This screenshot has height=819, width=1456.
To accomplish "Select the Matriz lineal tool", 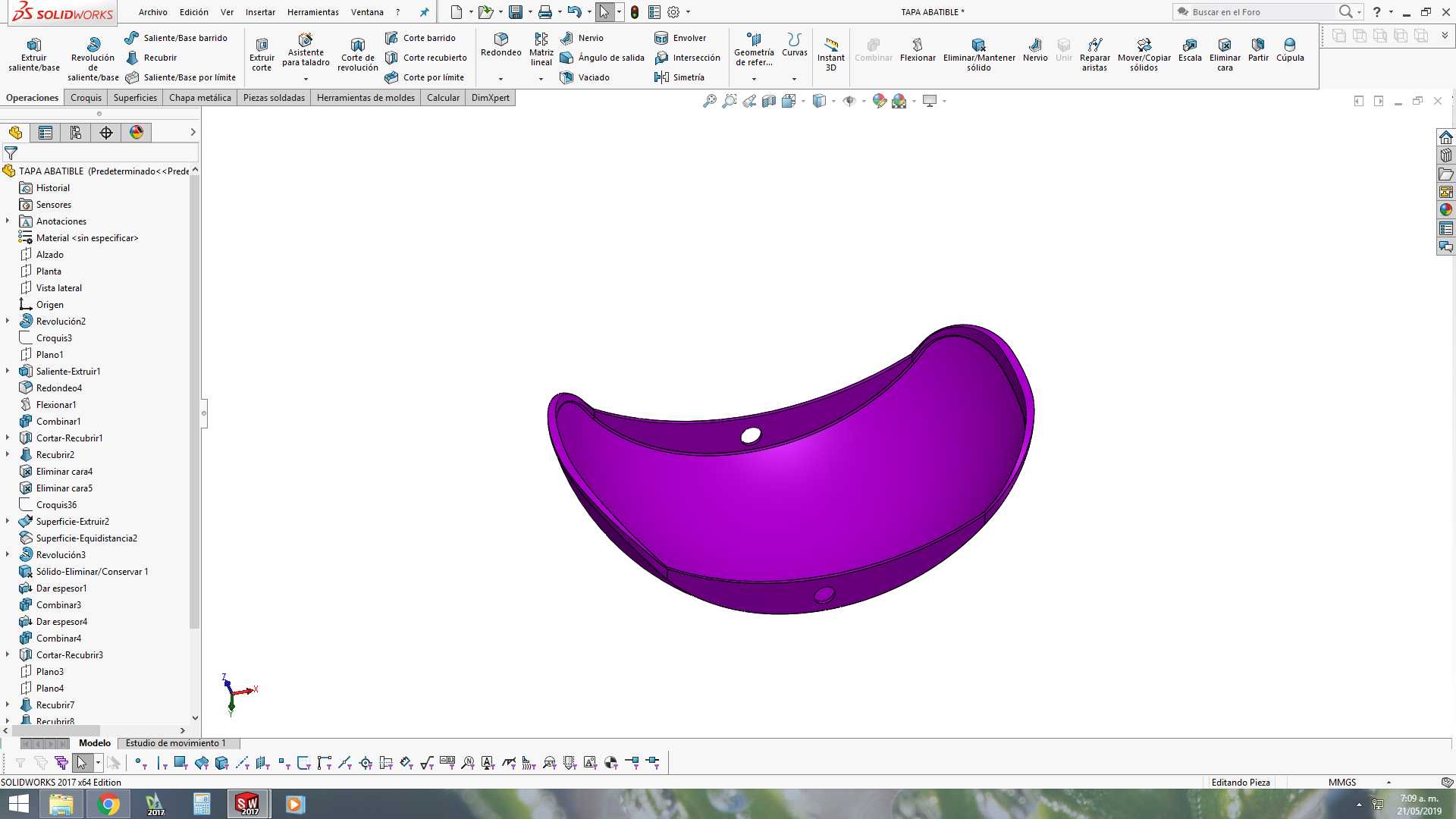I will point(541,49).
